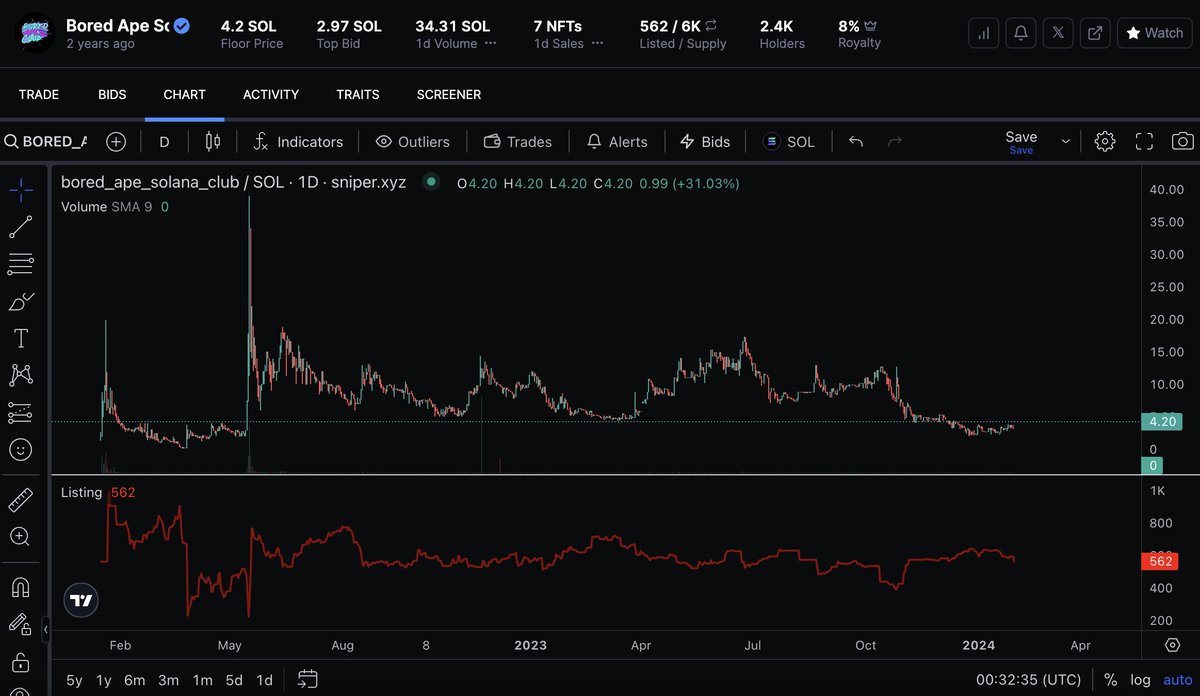
Task: Activate the zoom in tool
Action: 20,537
